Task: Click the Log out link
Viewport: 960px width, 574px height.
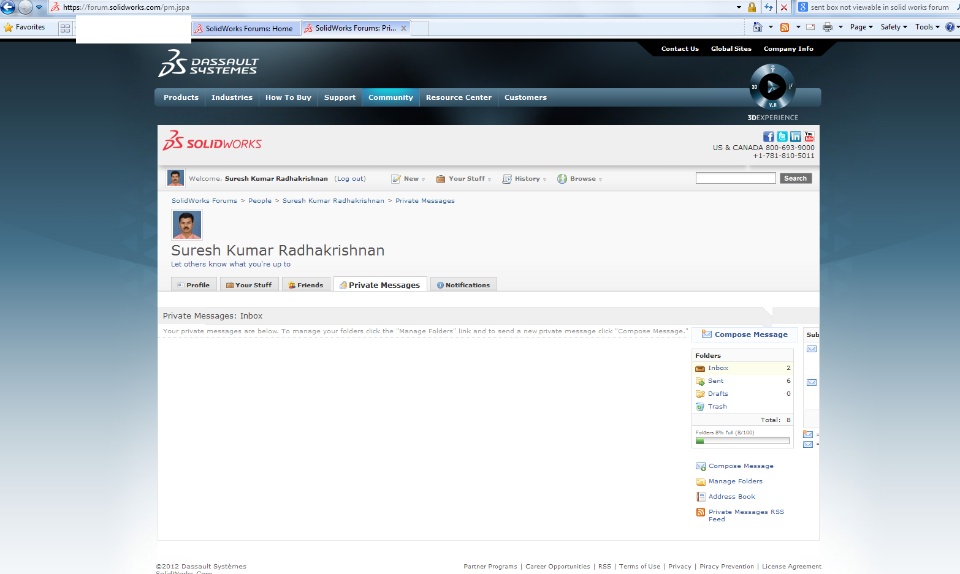Action: [350, 179]
